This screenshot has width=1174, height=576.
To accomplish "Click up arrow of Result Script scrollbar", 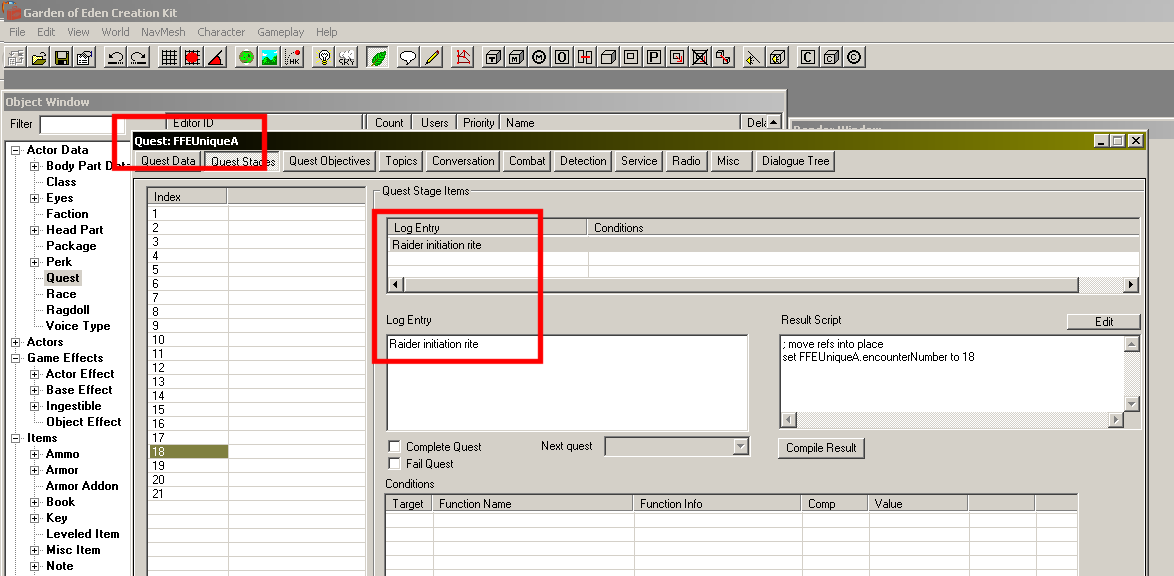I will (x=1132, y=344).
